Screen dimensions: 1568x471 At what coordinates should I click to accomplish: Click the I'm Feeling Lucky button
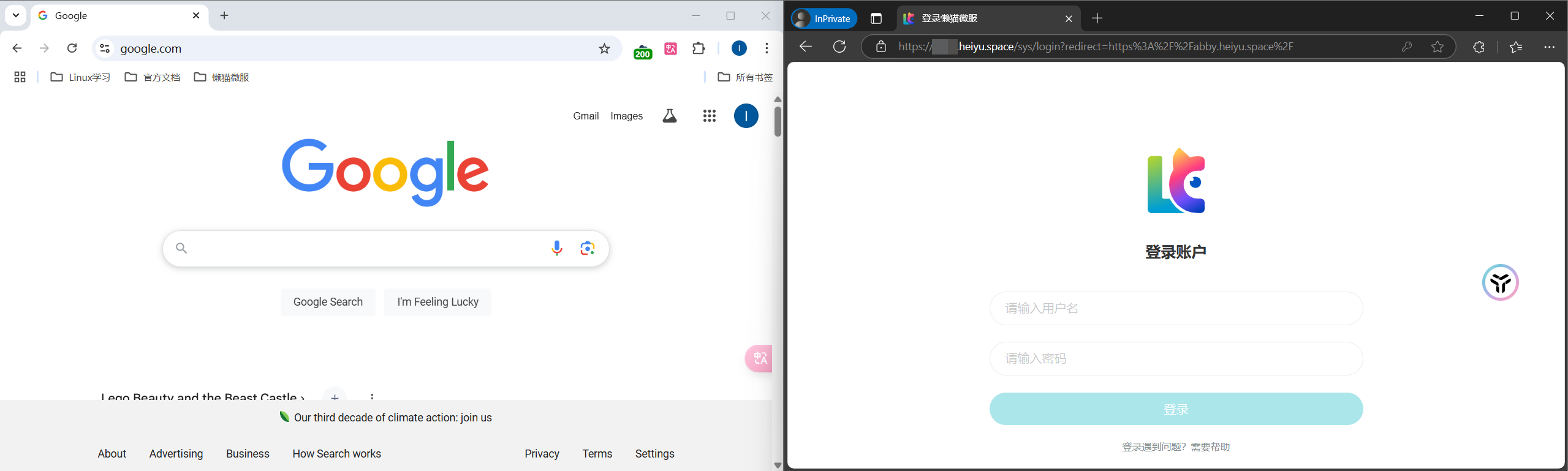pyautogui.click(x=437, y=302)
